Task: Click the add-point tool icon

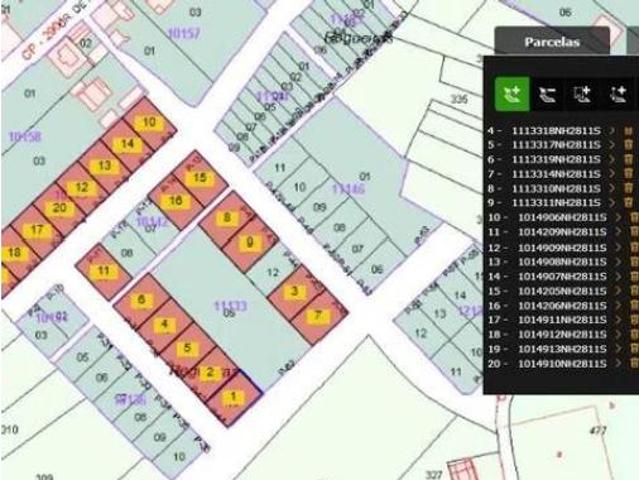Action: [618, 94]
